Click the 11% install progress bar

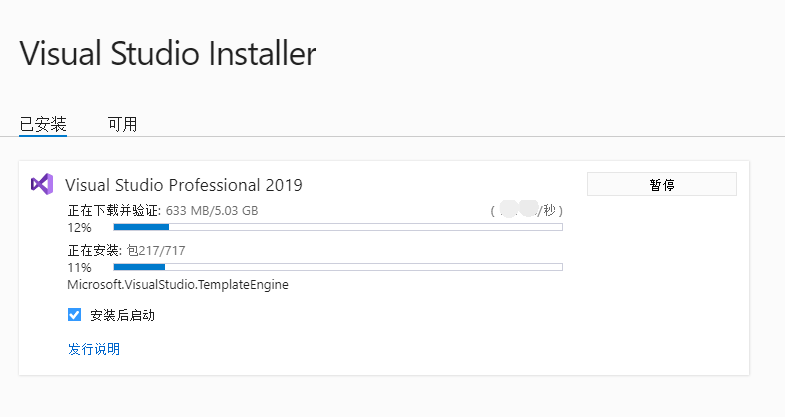338,267
